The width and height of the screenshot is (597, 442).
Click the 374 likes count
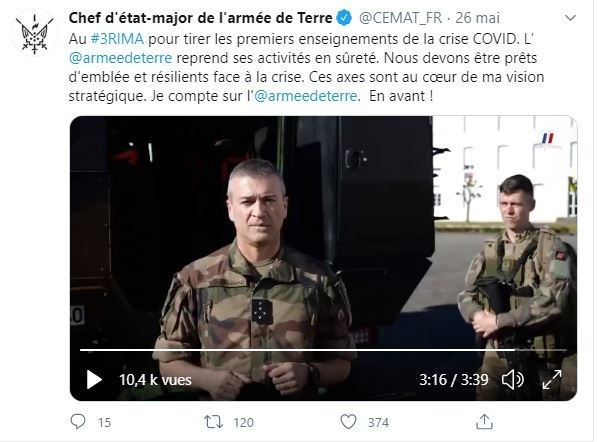click(378, 422)
